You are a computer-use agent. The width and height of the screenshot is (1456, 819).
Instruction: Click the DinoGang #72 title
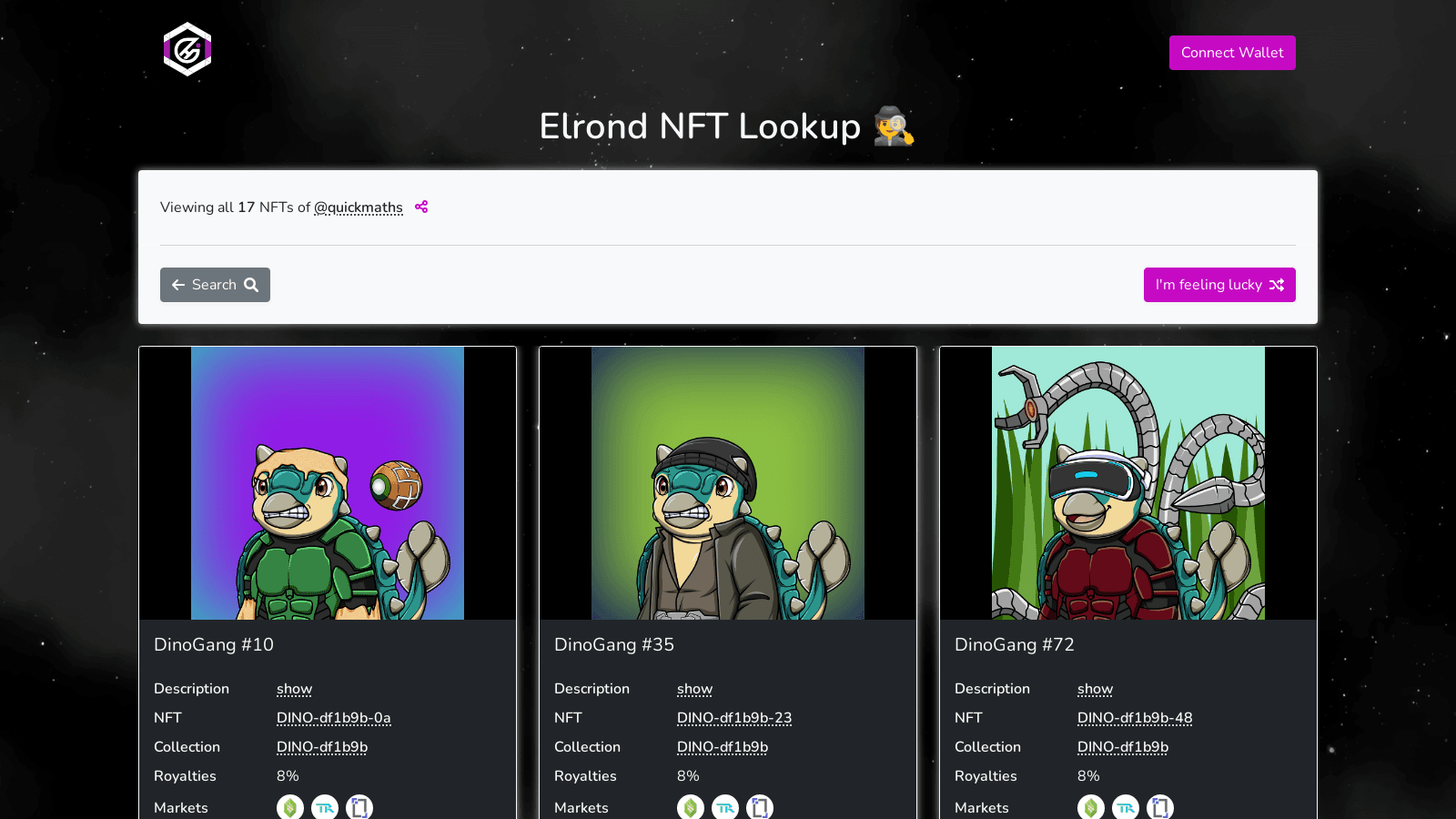pos(1015,644)
